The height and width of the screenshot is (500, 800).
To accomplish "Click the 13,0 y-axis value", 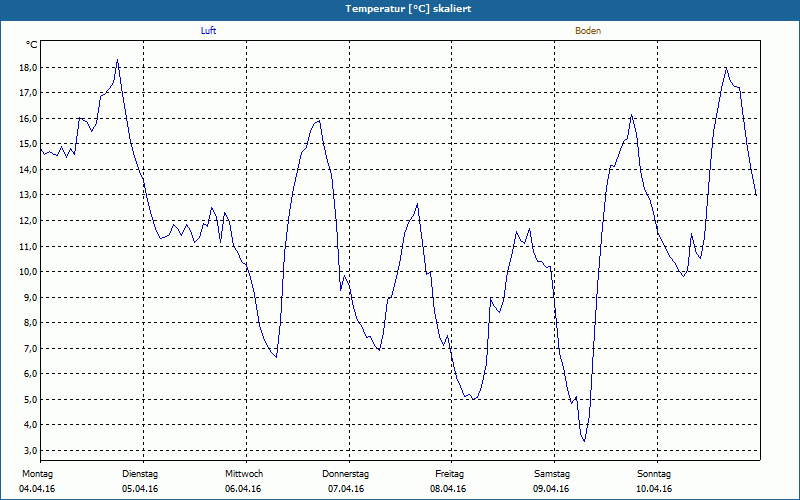I will [x=30, y=195].
